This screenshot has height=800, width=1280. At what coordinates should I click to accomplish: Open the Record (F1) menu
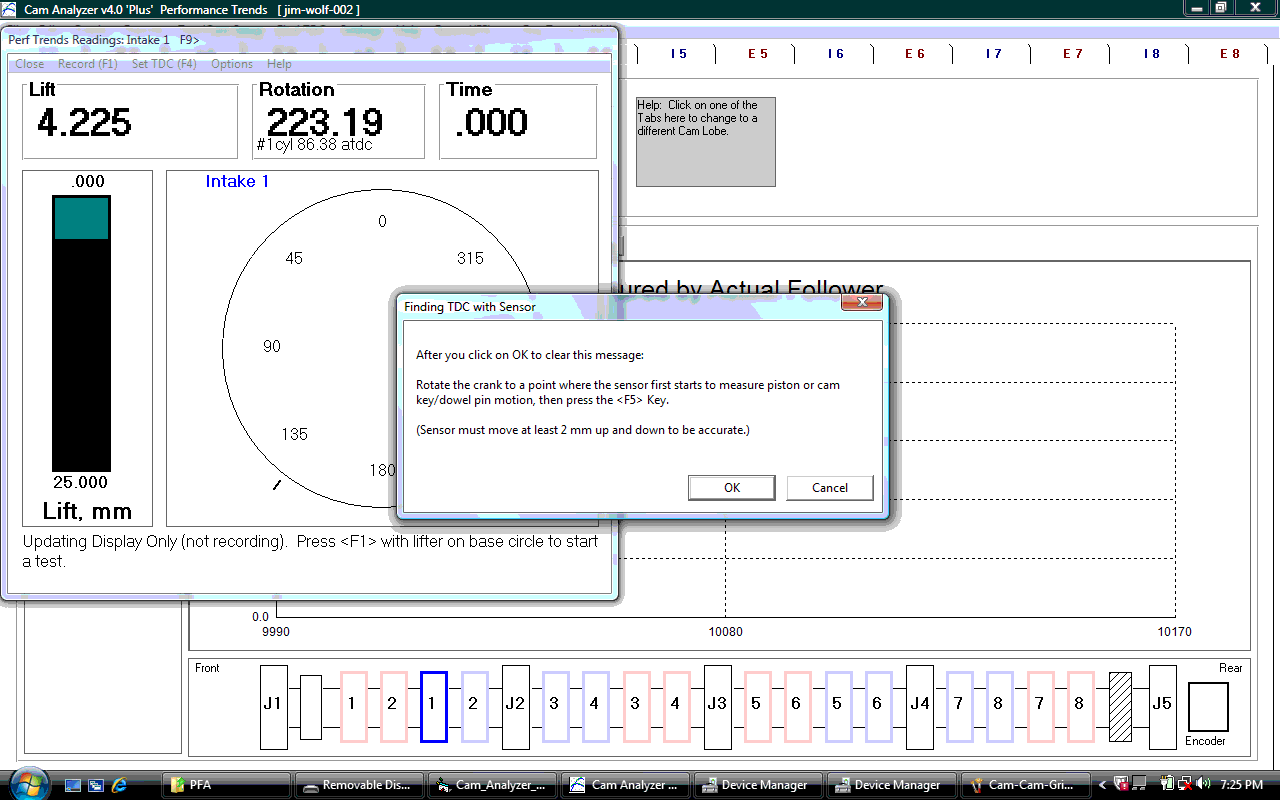[x=88, y=64]
